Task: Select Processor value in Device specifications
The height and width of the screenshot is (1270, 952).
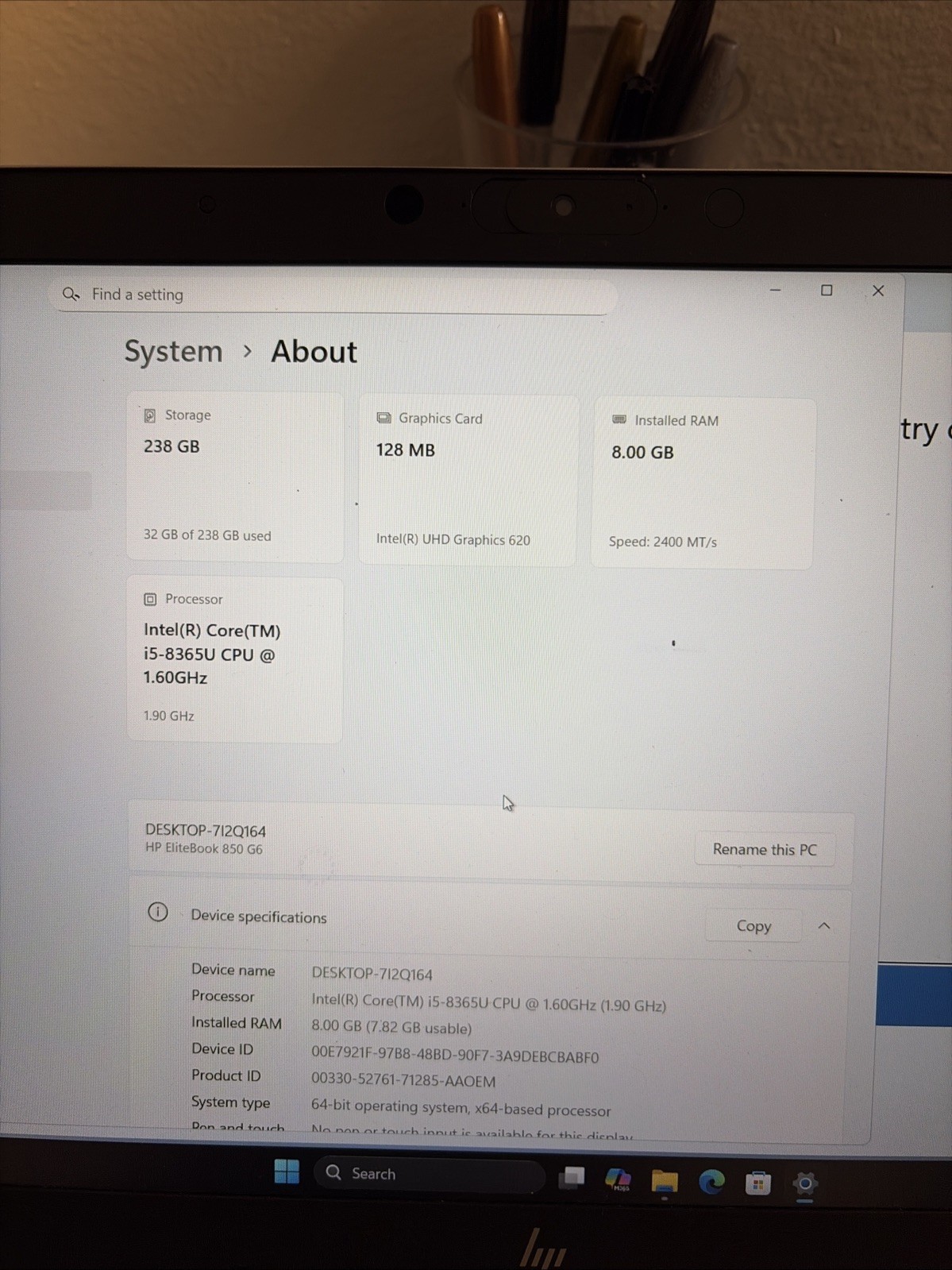Action: coord(488,1004)
